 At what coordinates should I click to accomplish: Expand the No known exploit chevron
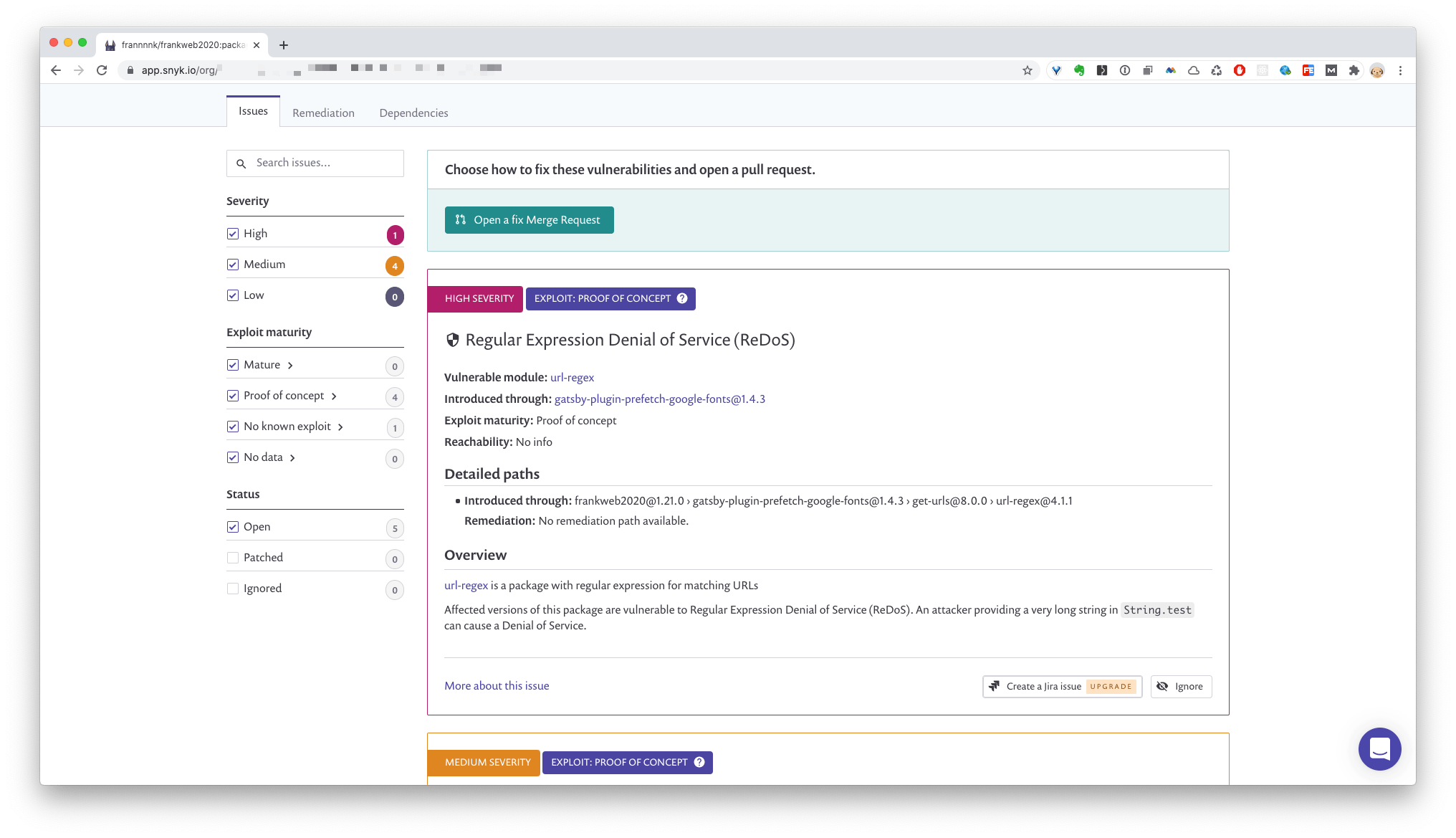[340, 427]
